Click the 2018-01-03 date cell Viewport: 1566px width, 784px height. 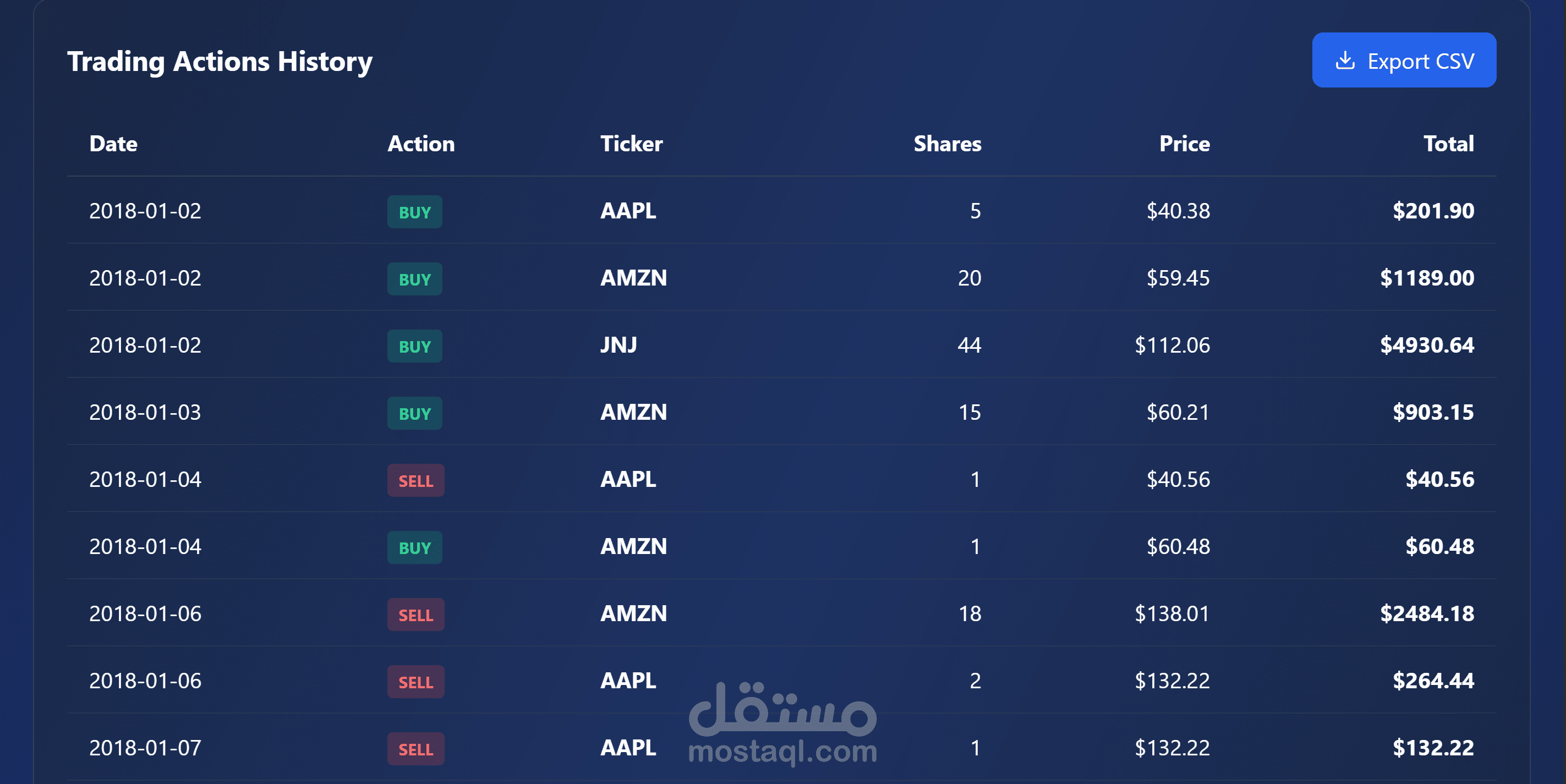(145, 413)
